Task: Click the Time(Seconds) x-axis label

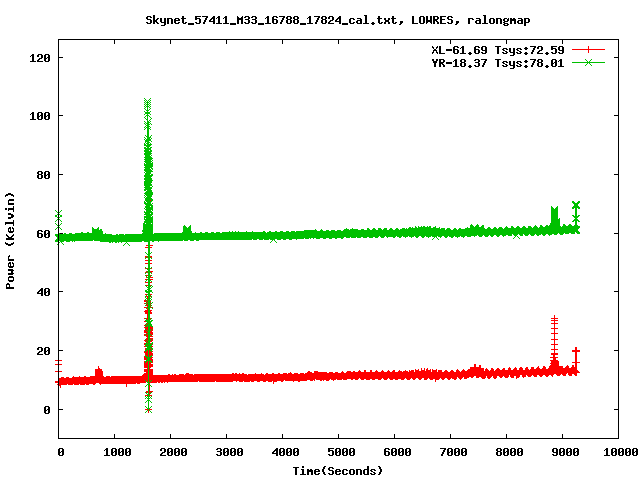Action: point(338,471)
